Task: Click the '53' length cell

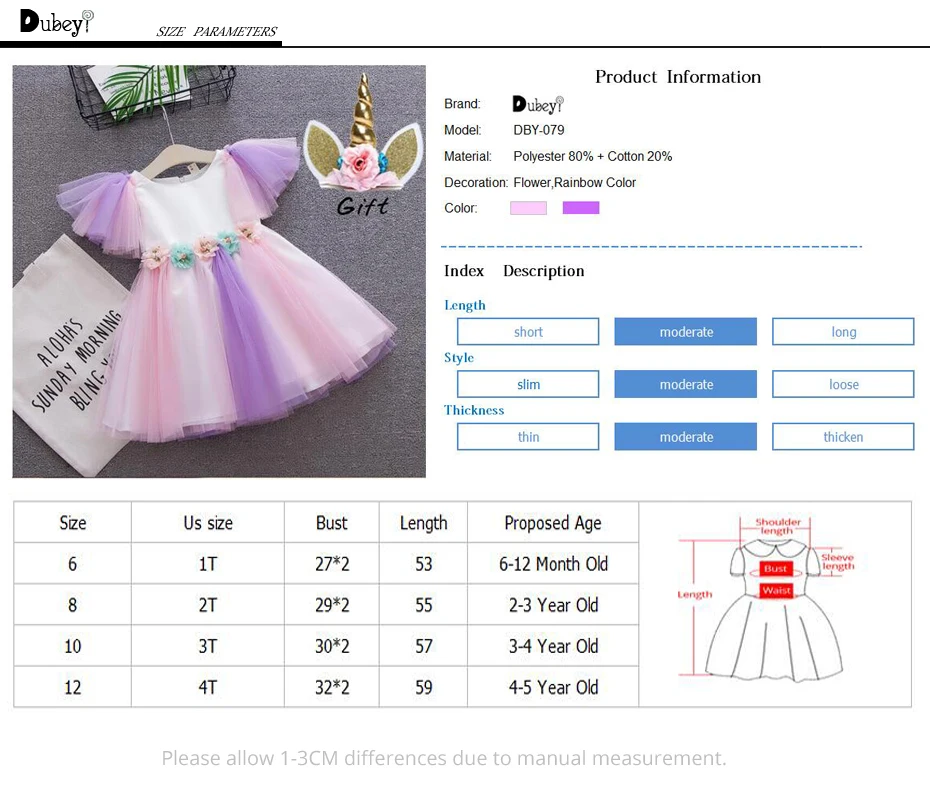Action: point(423,563)
